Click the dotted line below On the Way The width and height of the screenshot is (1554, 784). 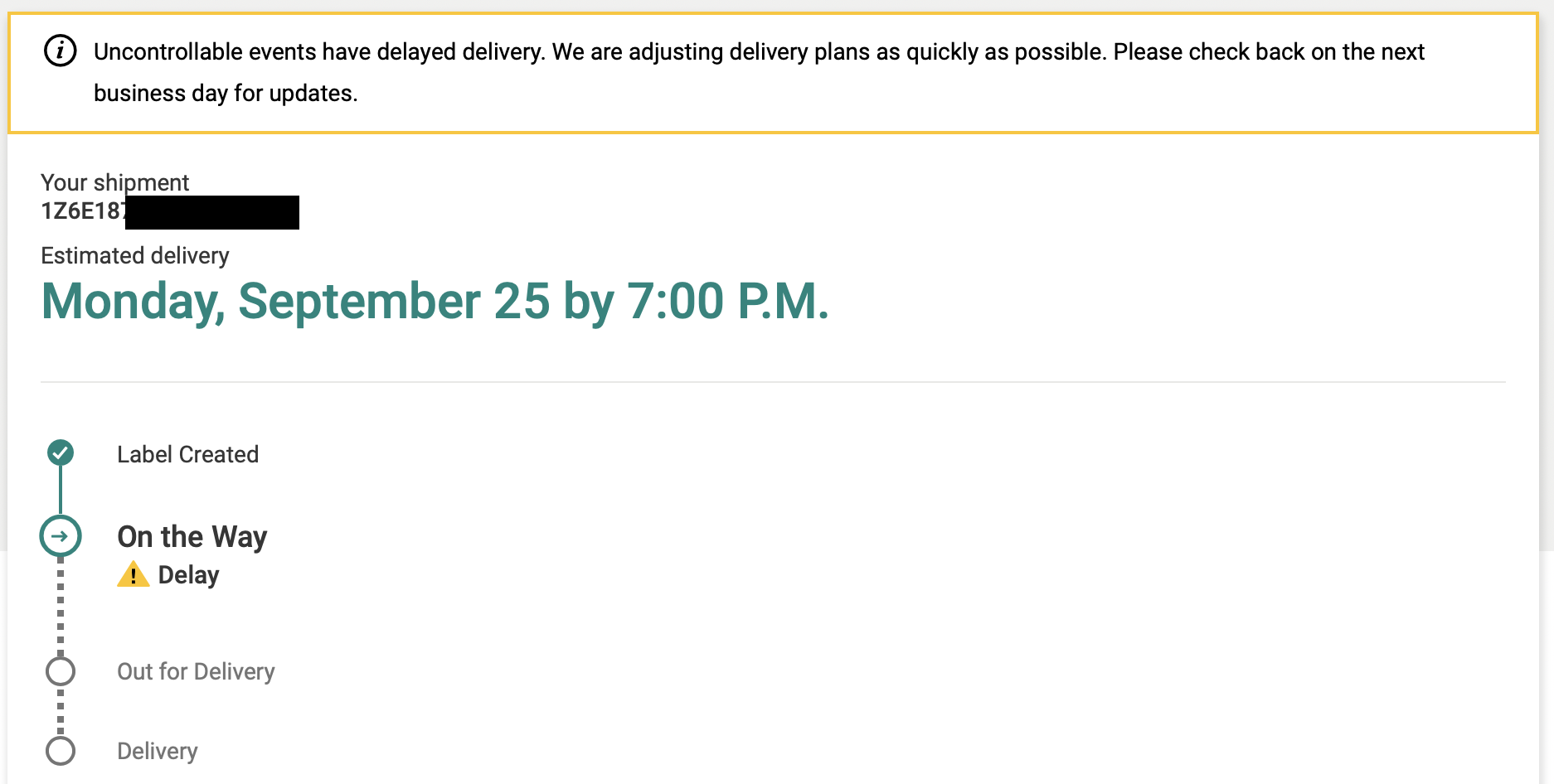tap(61, 607)
